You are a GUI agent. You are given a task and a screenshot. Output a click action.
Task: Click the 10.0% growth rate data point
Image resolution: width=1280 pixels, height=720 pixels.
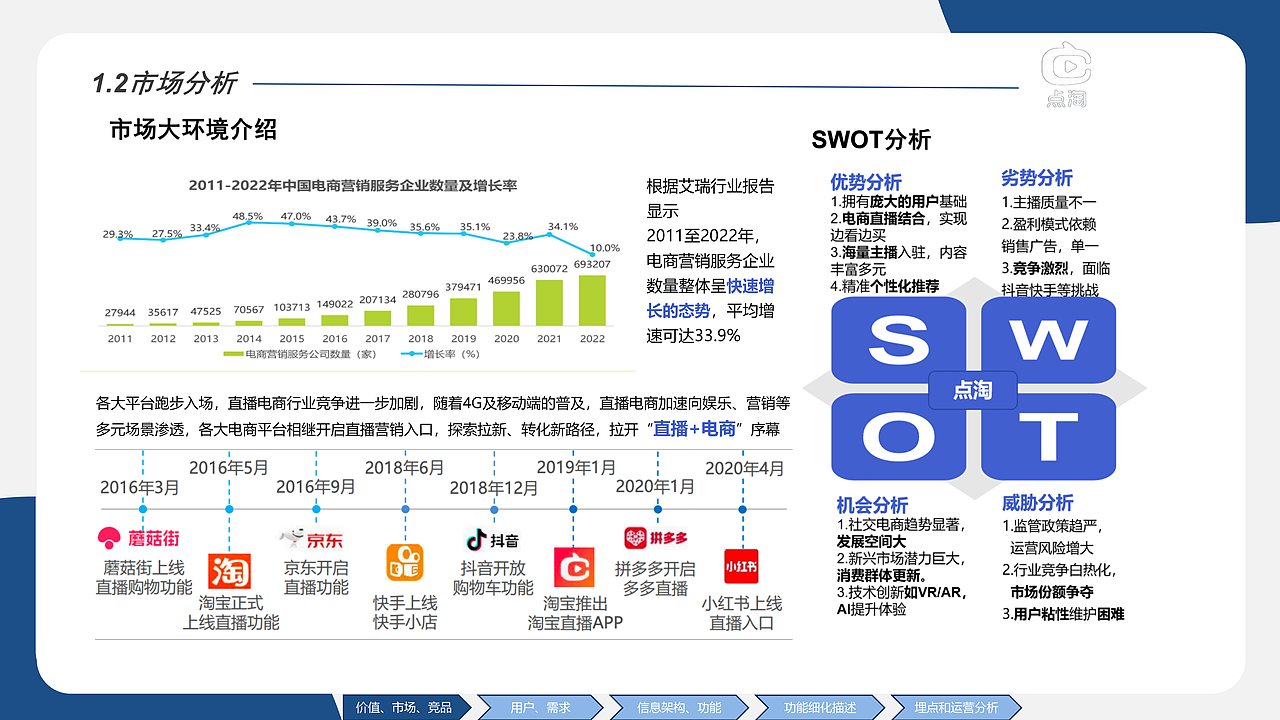tap(592, 256)
